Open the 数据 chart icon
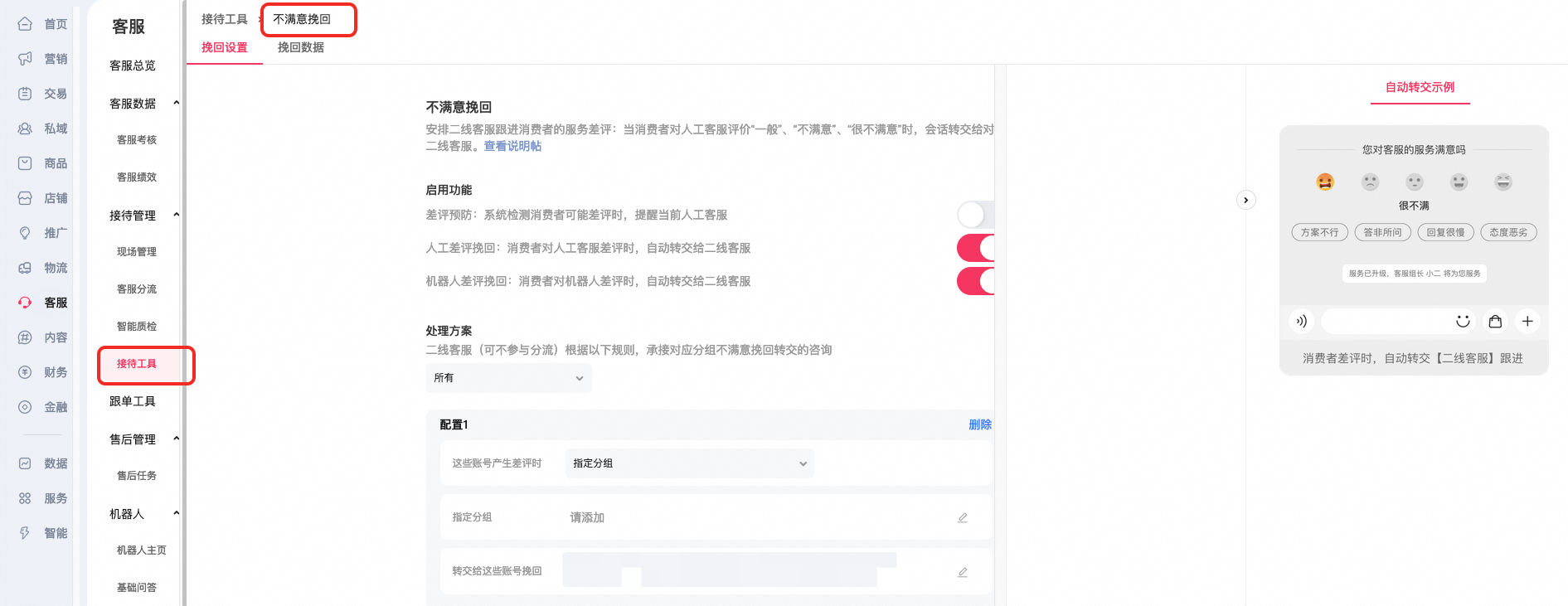This screenshot has height=606, width=1568. coord(25,463)
